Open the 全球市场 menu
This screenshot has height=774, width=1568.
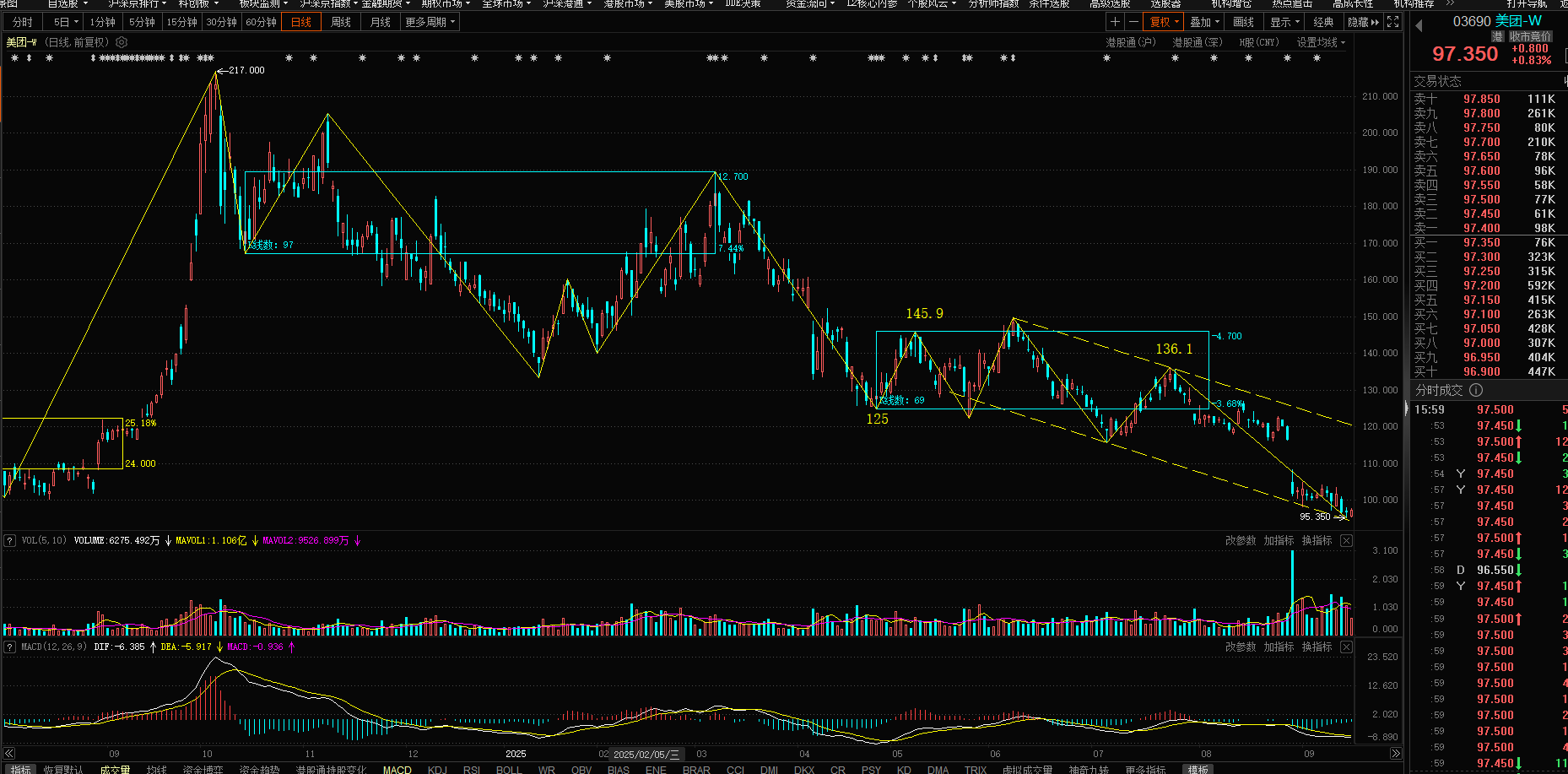(506, 3)
